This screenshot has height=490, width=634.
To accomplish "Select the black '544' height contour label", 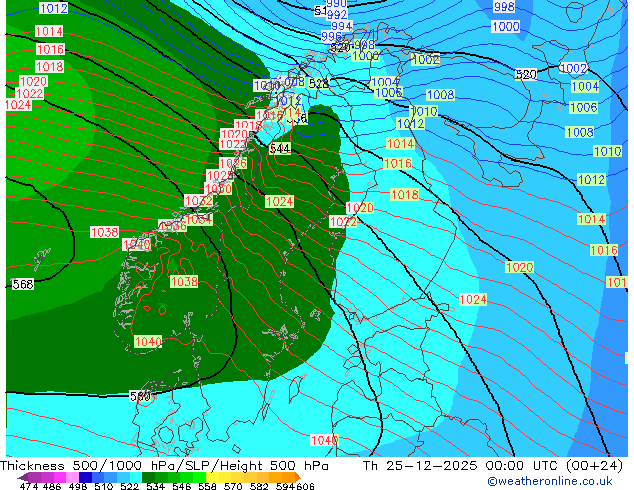I will point(280,148).
